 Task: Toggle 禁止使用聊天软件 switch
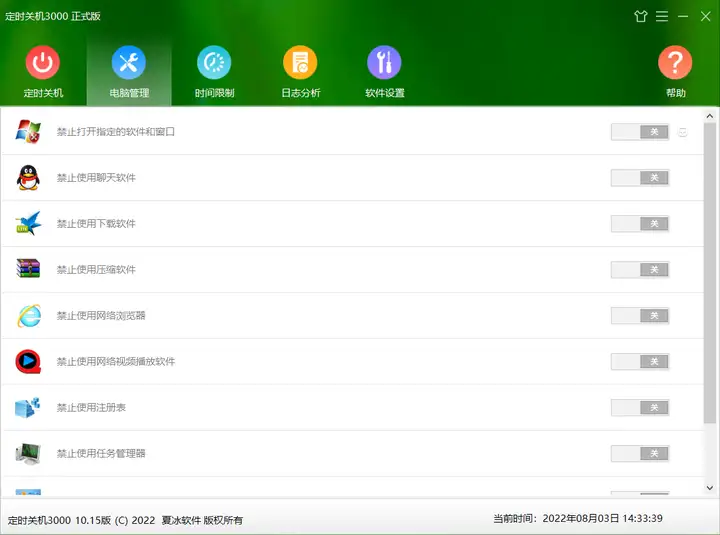[x=640, y=178]
